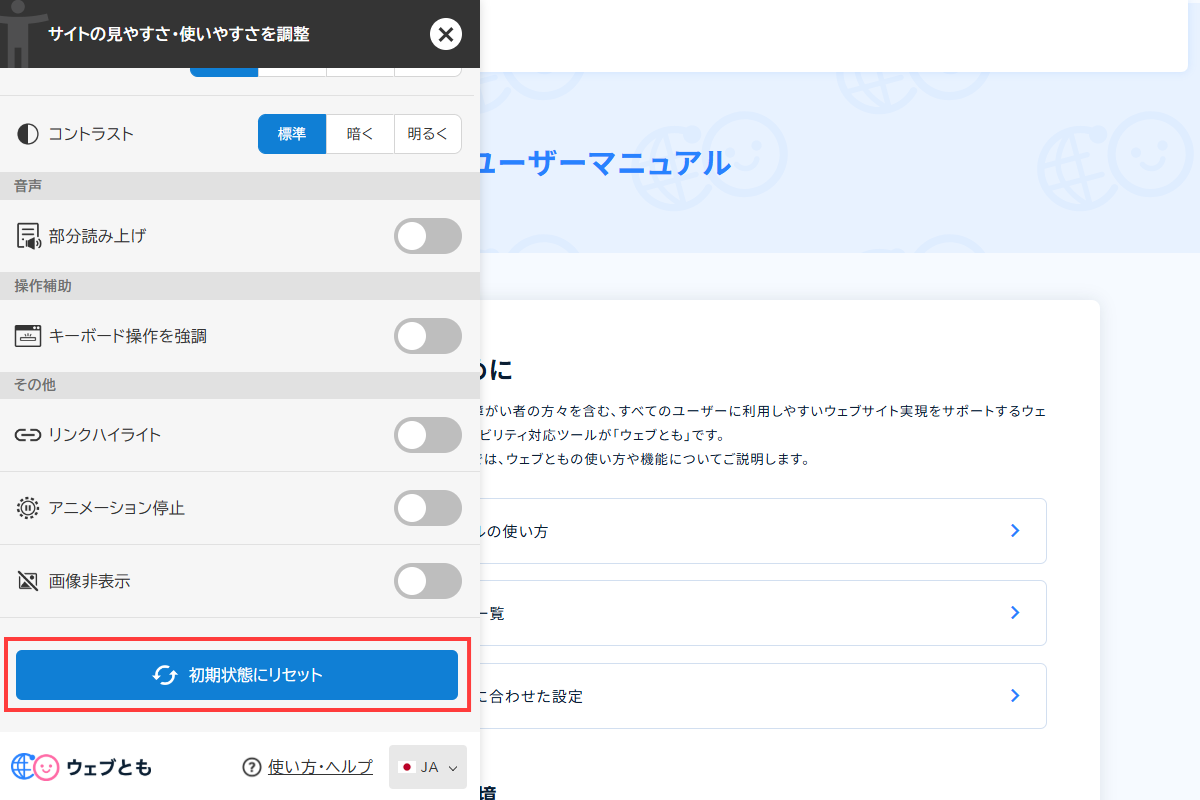Click the contrast half-circle icon
This screenshot has height=800, width=1200.
coord(27,133)
